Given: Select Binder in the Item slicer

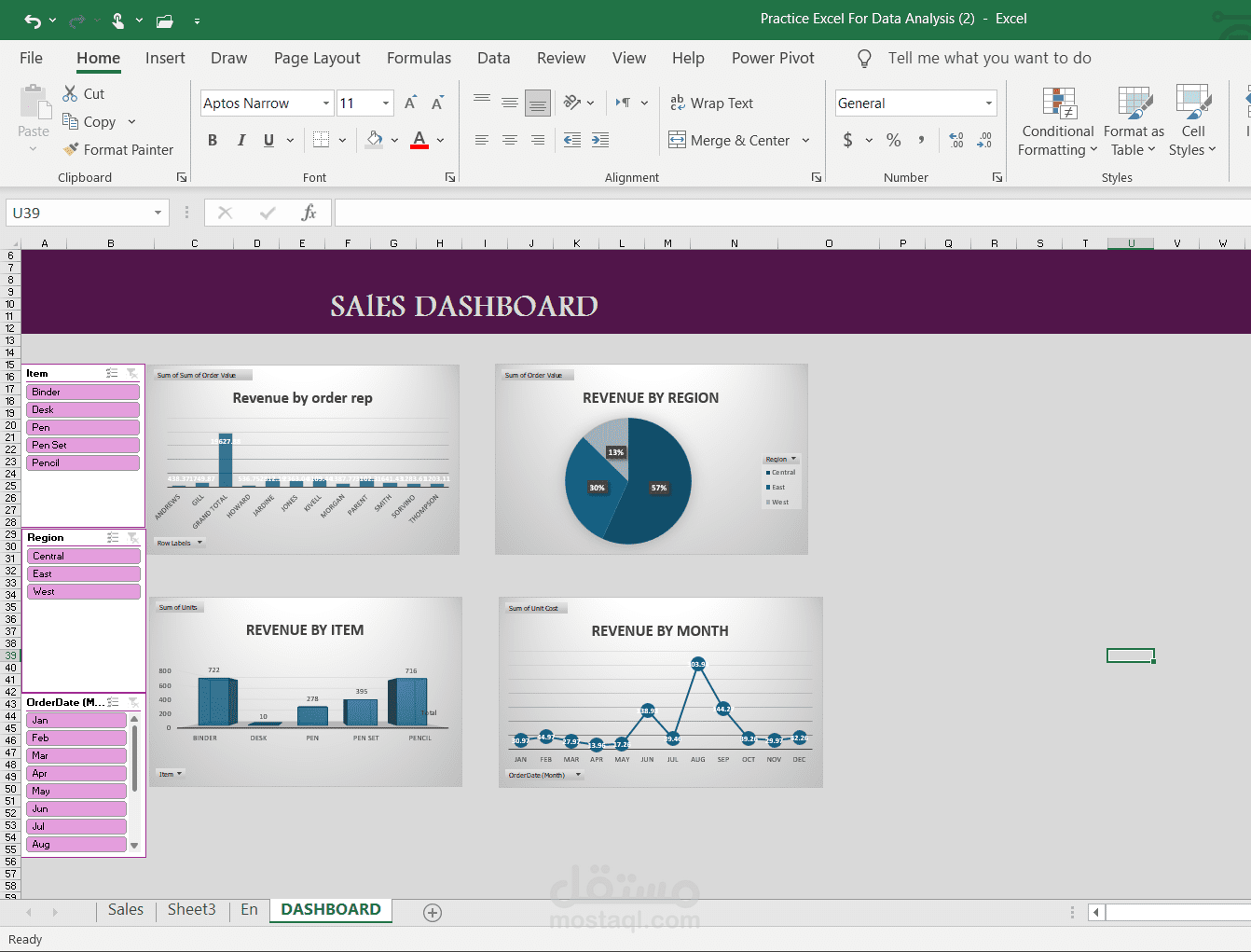Looking at the screenshot, I should point(83,392).
